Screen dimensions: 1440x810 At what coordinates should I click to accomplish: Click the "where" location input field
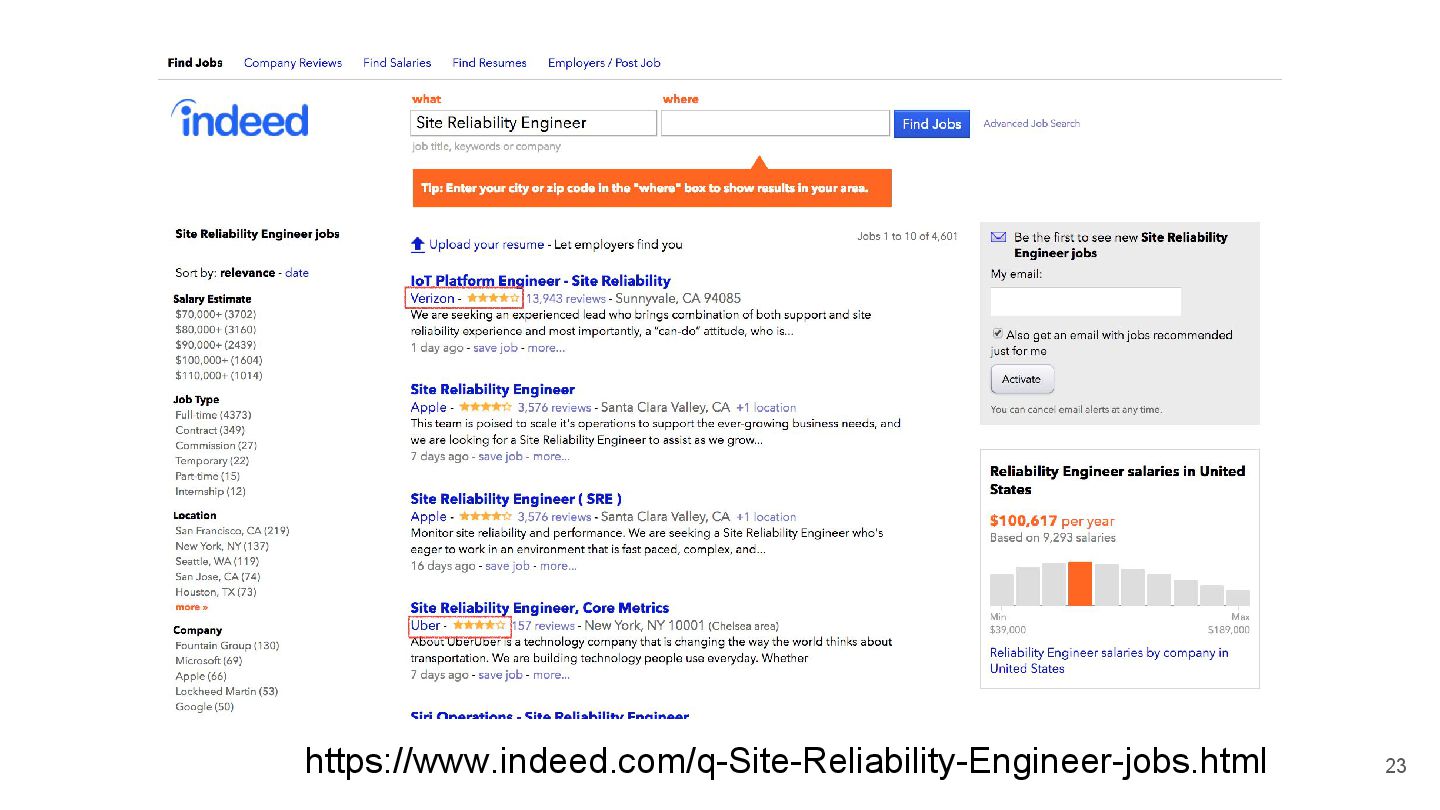(x=775, y=123)
